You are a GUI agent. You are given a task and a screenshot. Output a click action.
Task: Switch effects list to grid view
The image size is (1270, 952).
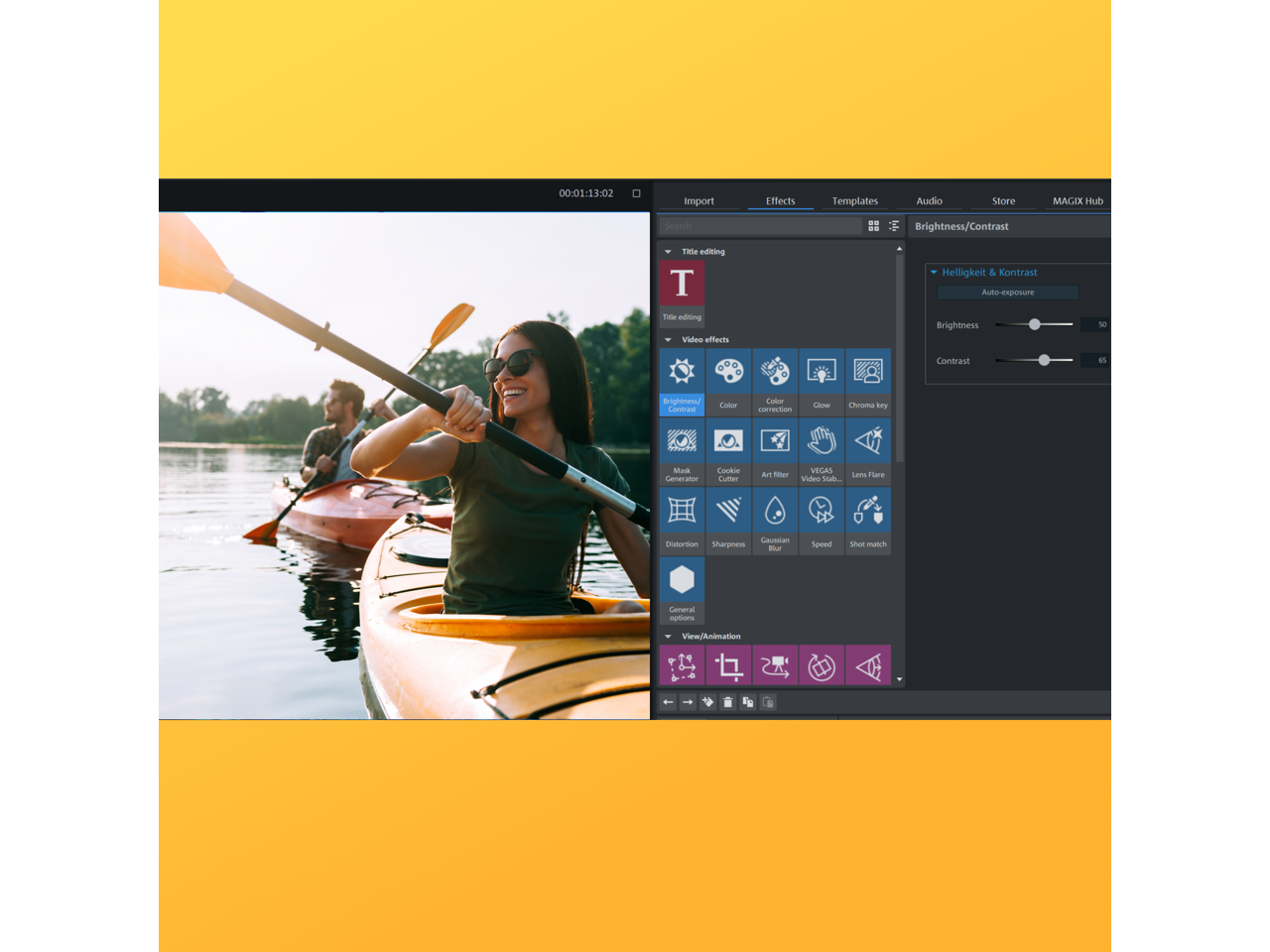click(874, 226)
